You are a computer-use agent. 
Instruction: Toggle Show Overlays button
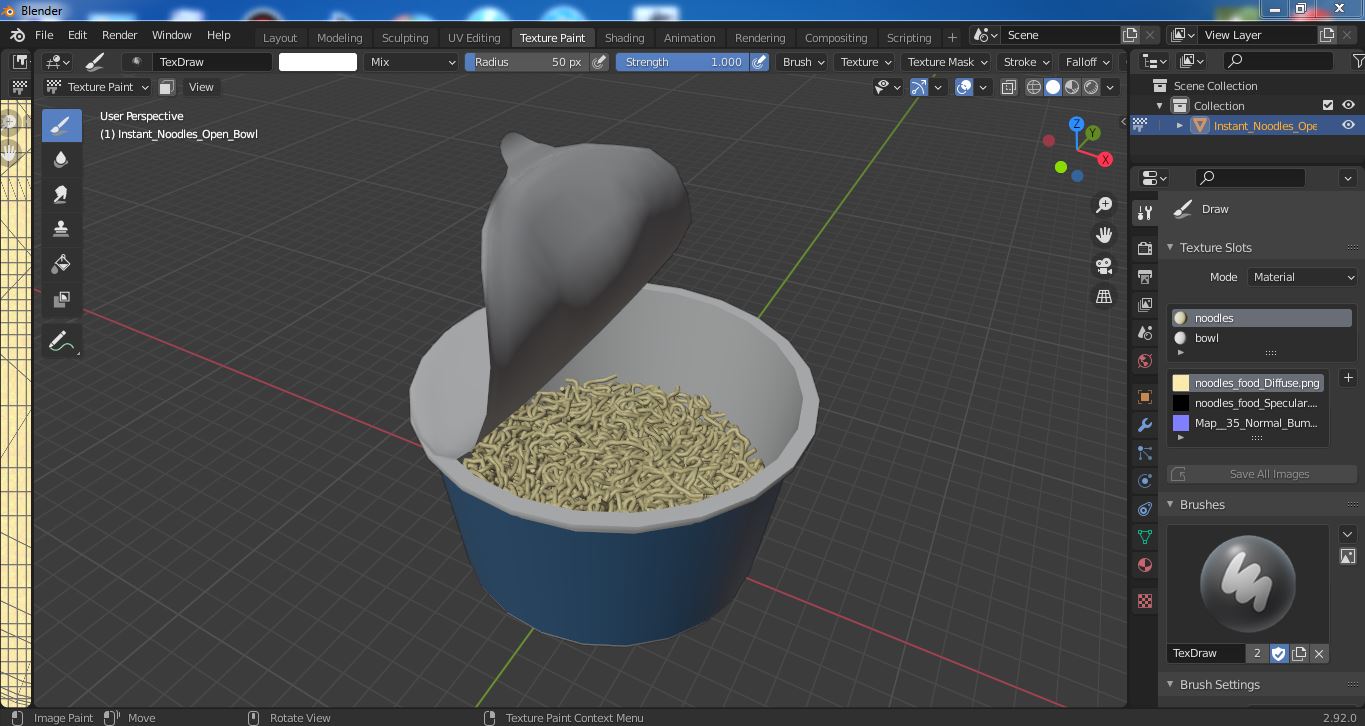coord(964,87)
